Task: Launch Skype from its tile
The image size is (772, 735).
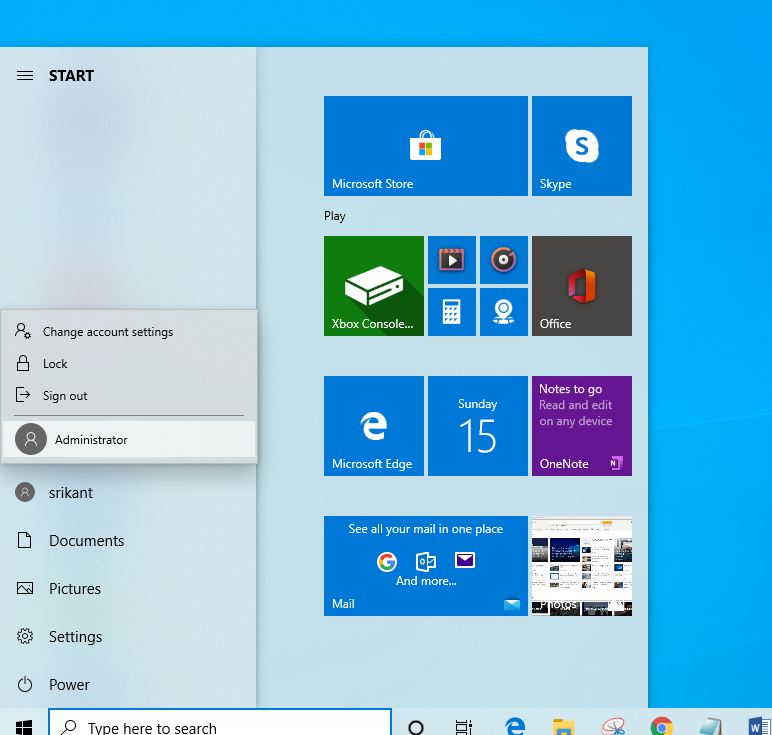Action: coord(581,146)
